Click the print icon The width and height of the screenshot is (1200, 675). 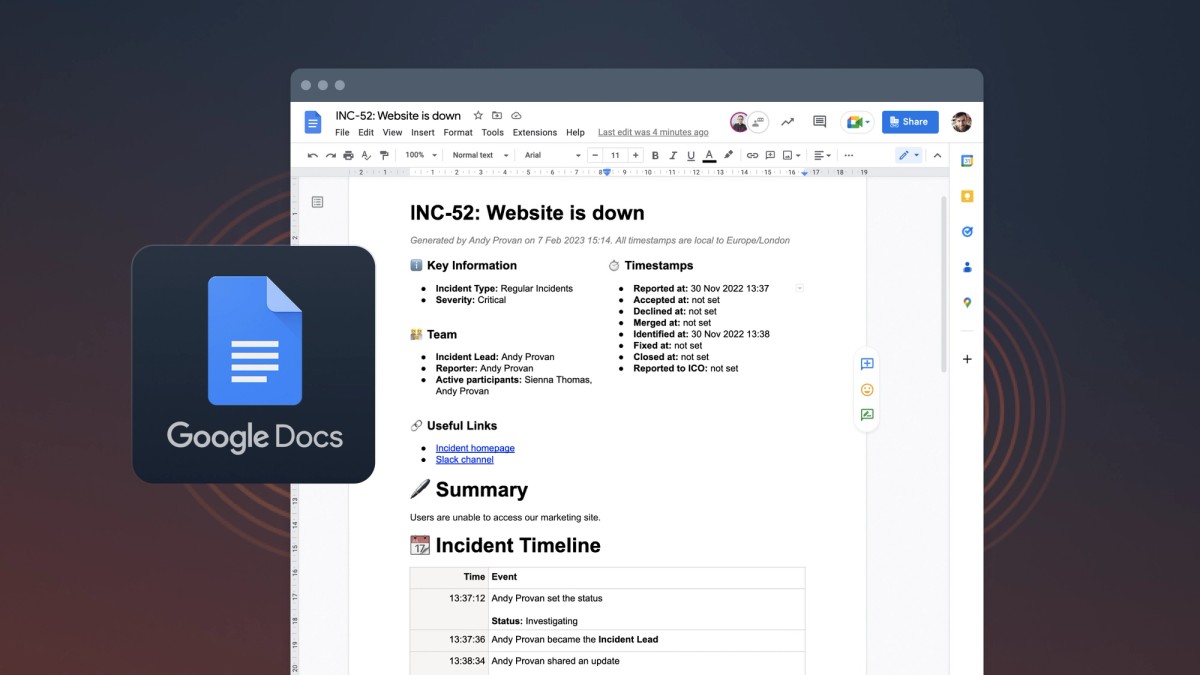click(x=349, y=155)
